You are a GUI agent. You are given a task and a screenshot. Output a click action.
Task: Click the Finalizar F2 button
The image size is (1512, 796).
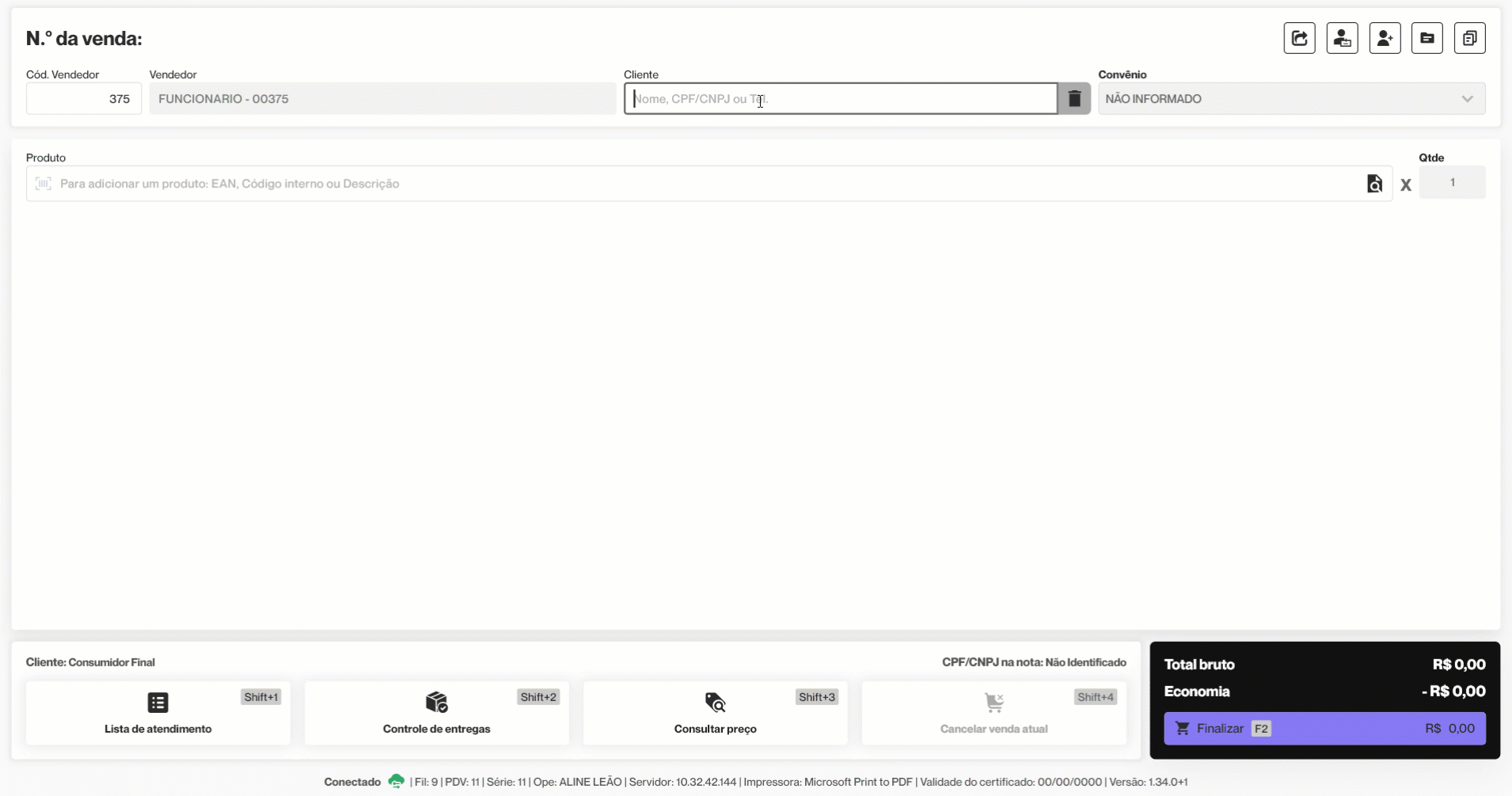pyautogui.click(x=1325, y=729)
